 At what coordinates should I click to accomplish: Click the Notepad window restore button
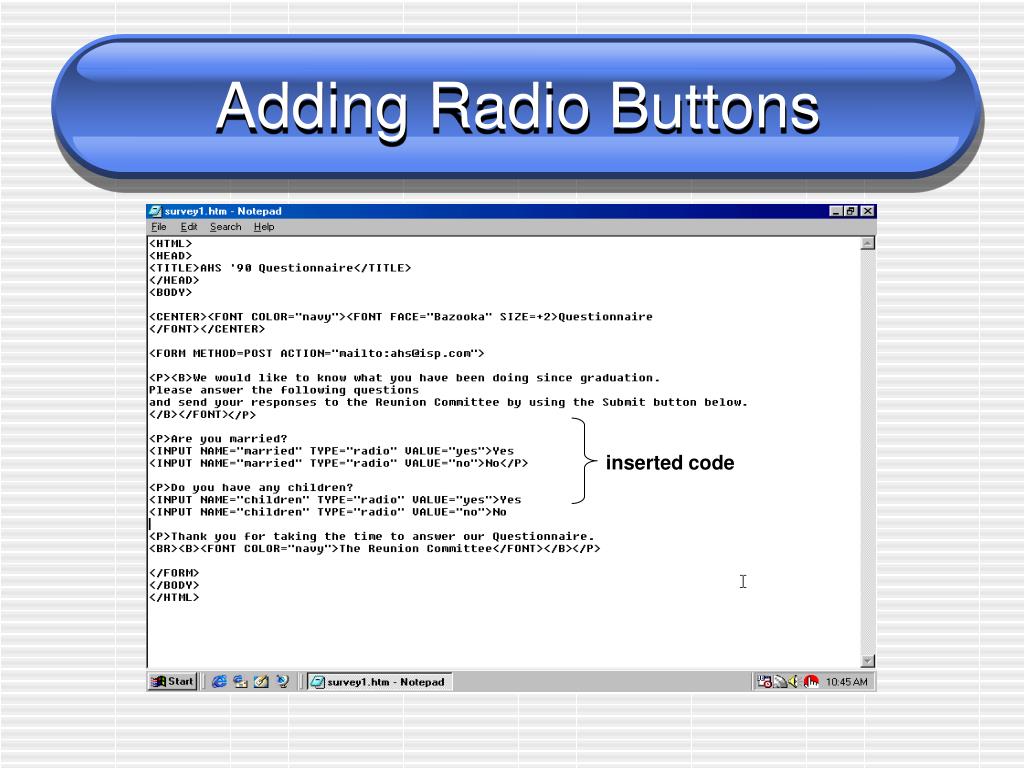[851, 211]
